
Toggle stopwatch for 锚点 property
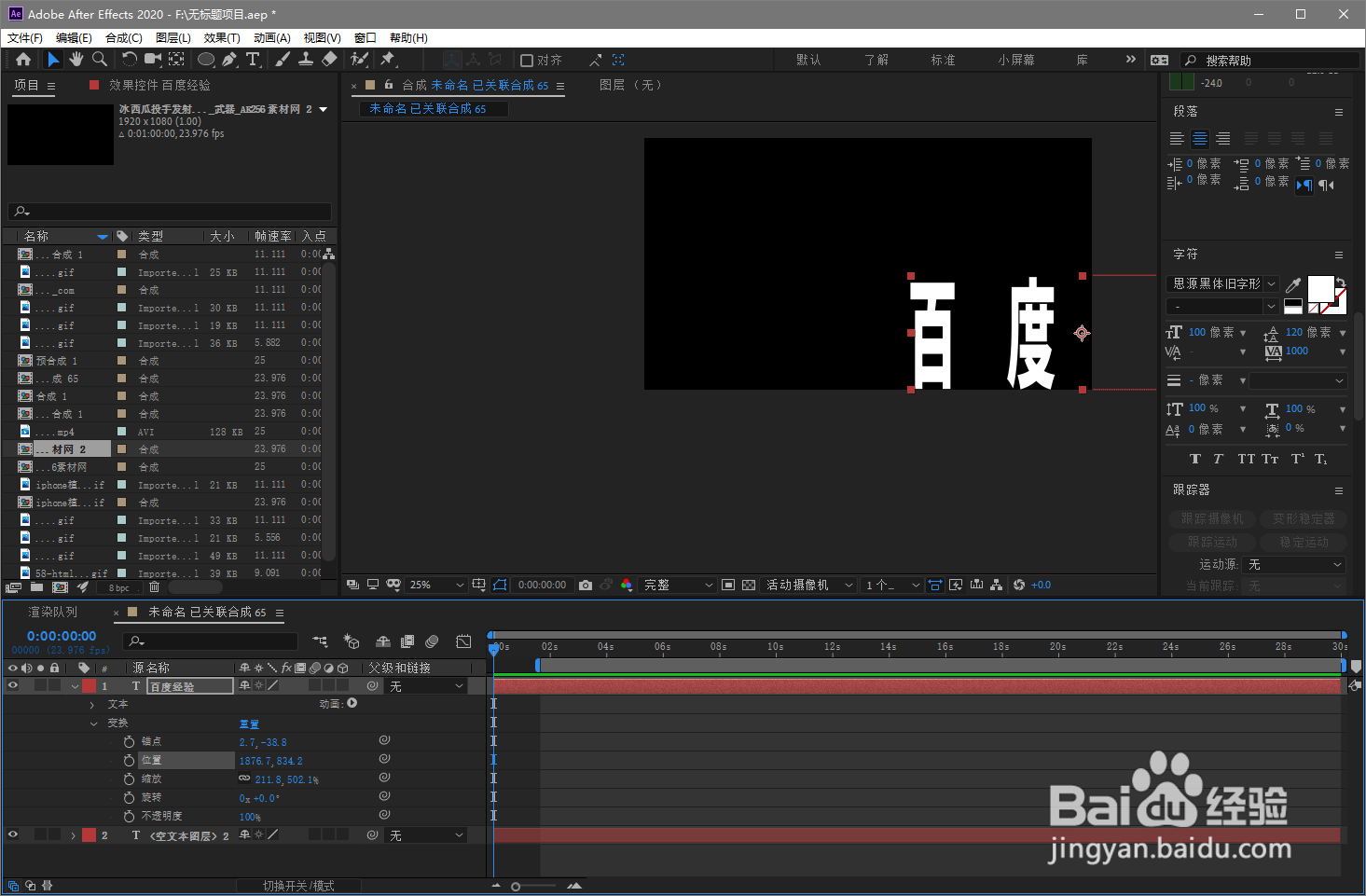(129, 741)
